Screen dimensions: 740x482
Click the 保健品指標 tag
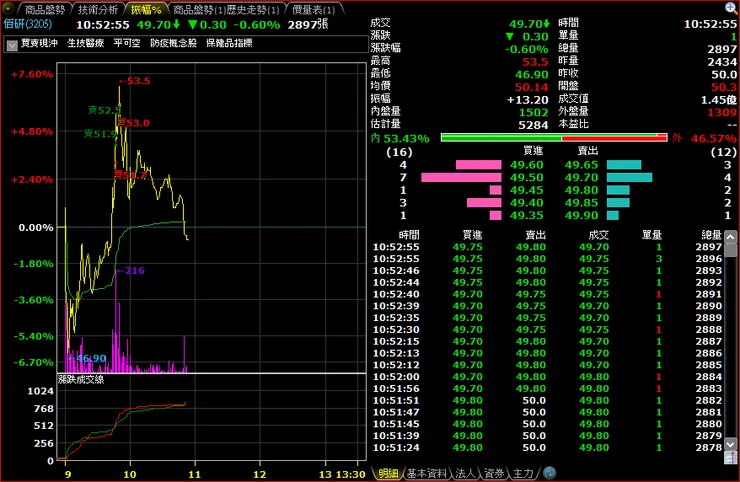coord(229,43)
